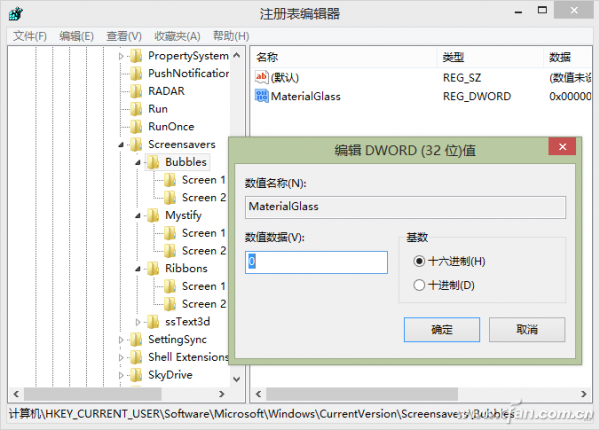This screenshot has height=430, width=600.
Task: Expand the SkyDrive tree node
Action: coord(121,375)
